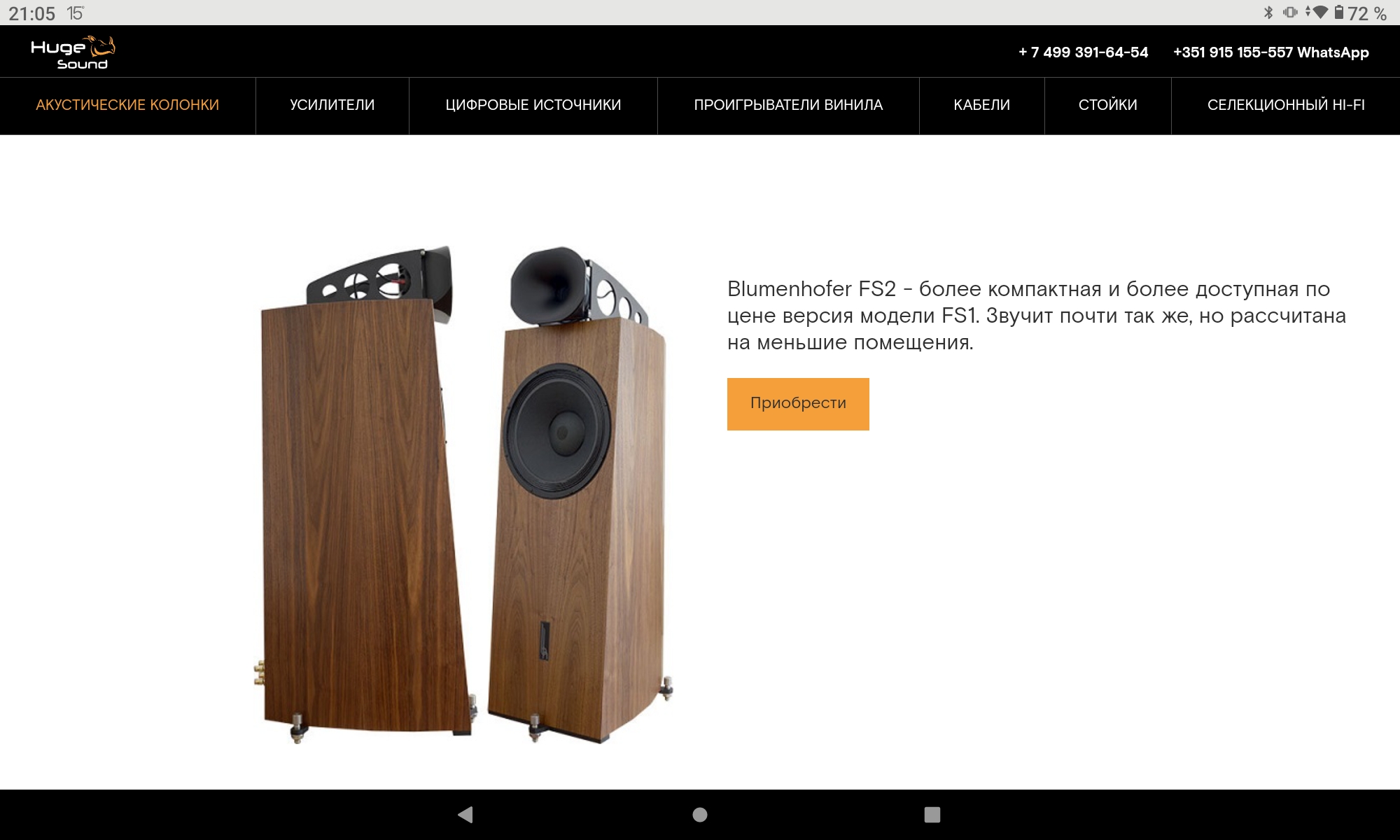Screen dimensions: 1400x840
Task: Open Селекционный Hi-Fi menu item
Action: click(x=1286, y=105)
